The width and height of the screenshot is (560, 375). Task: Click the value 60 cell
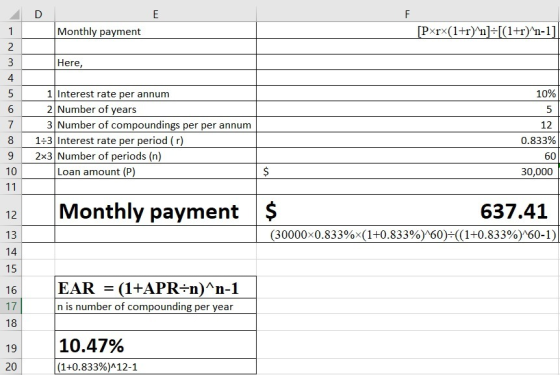(x=408, y=156)
